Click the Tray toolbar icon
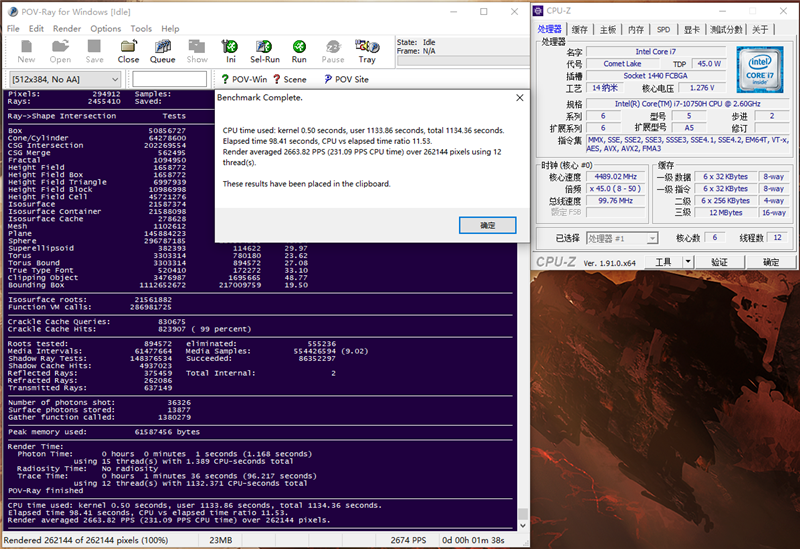800x549 pixels. [367, 52]
